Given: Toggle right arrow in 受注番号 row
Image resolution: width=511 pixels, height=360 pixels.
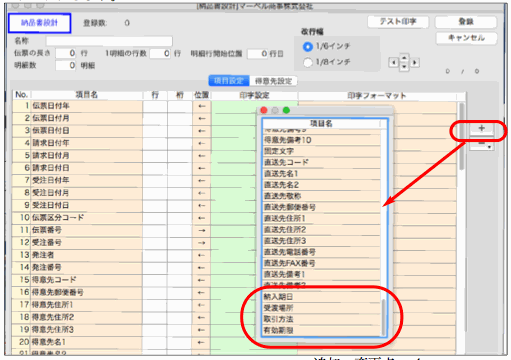Looking at the screenshot, I should tap(202, 243).
